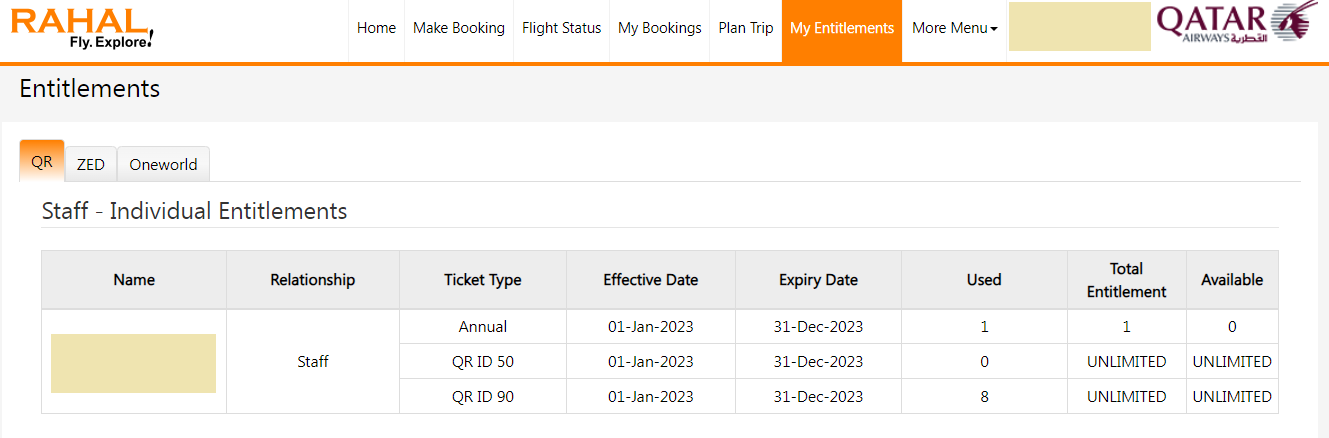This screenshot has height=438, width=1329.
Task: Select My Entitlements menu item
Action: click(x=842, y=28)
